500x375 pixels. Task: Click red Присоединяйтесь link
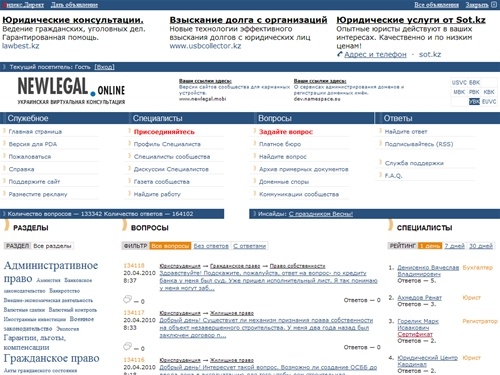click(164, 132)
